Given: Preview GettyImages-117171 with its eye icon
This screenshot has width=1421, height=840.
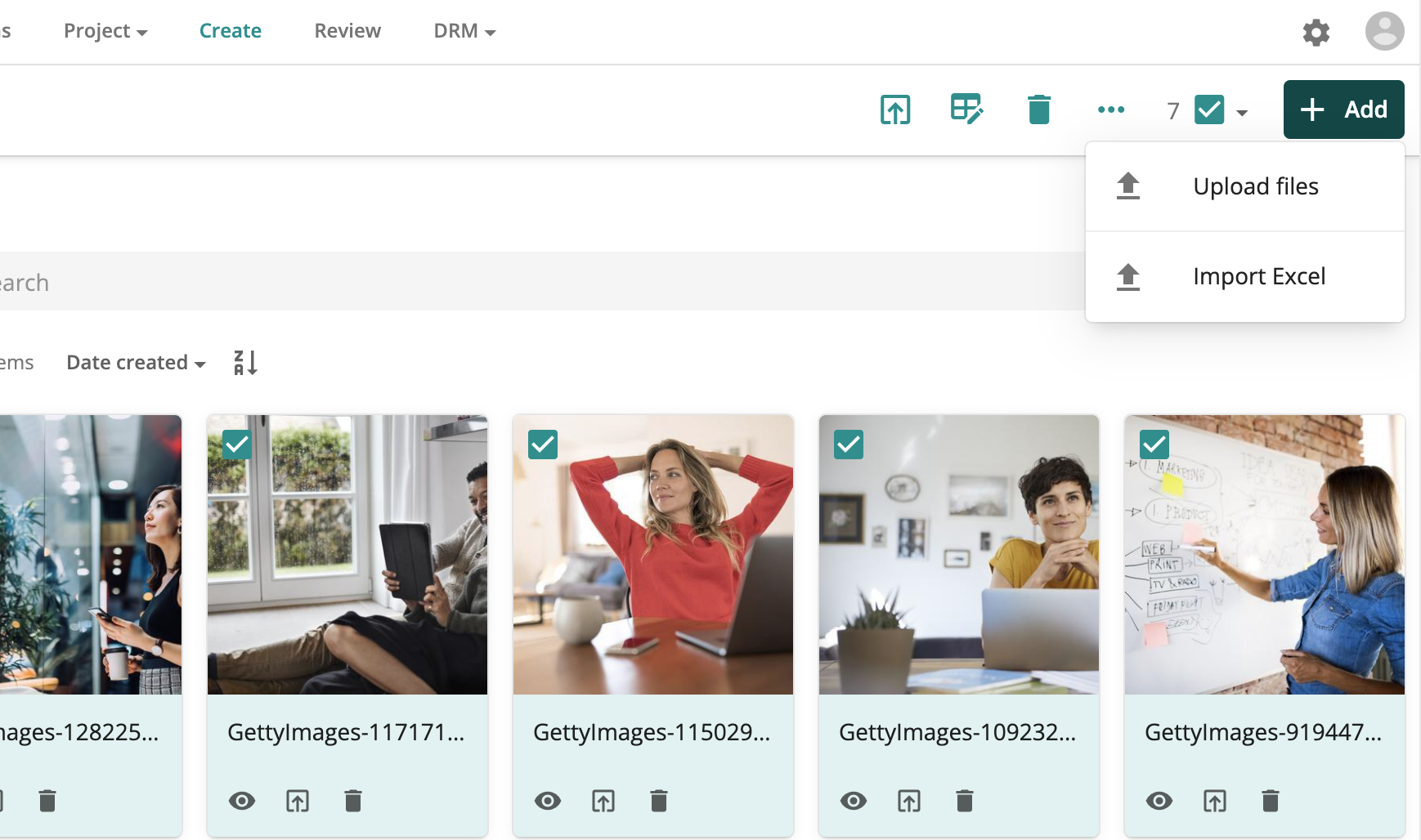Looking at the screenshot, I should pyautogui.click(x=242, y=801).
